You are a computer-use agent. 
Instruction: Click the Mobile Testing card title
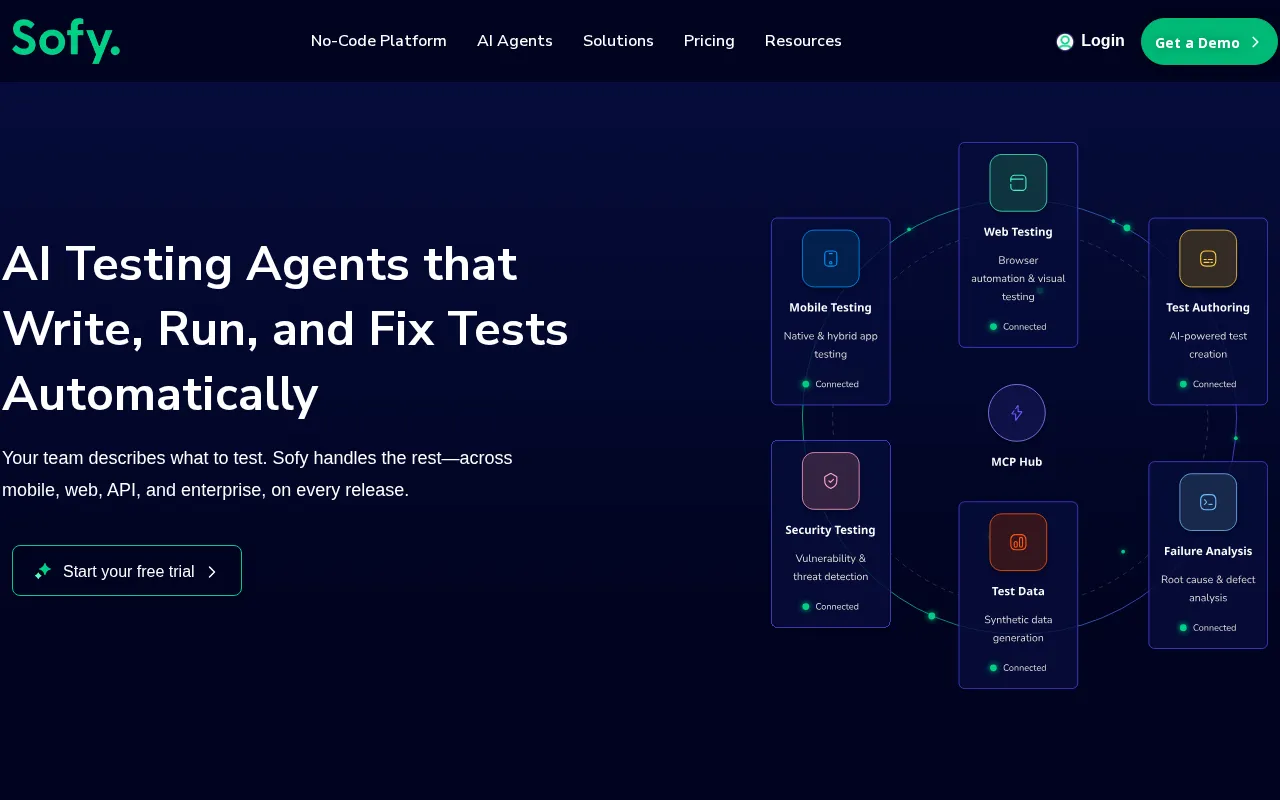830,308
